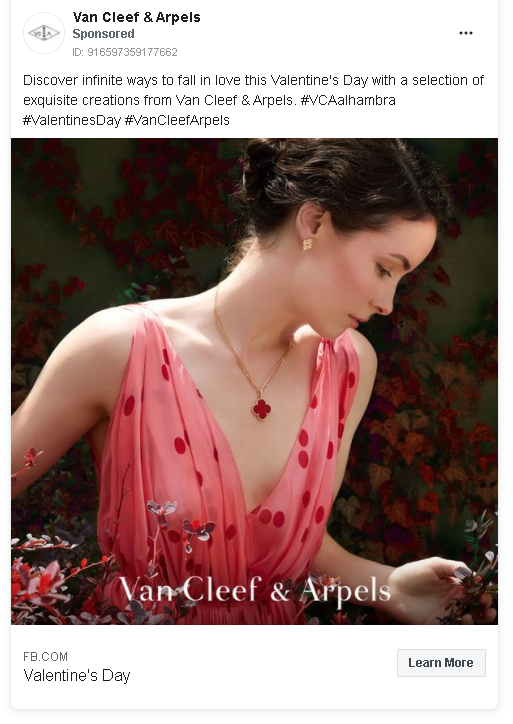Image resolution: width=513 pixels, height=724 pixels.
Task: Click the red clover pendant in the photo
Action: pyautogui.click(x=261, y=409)
